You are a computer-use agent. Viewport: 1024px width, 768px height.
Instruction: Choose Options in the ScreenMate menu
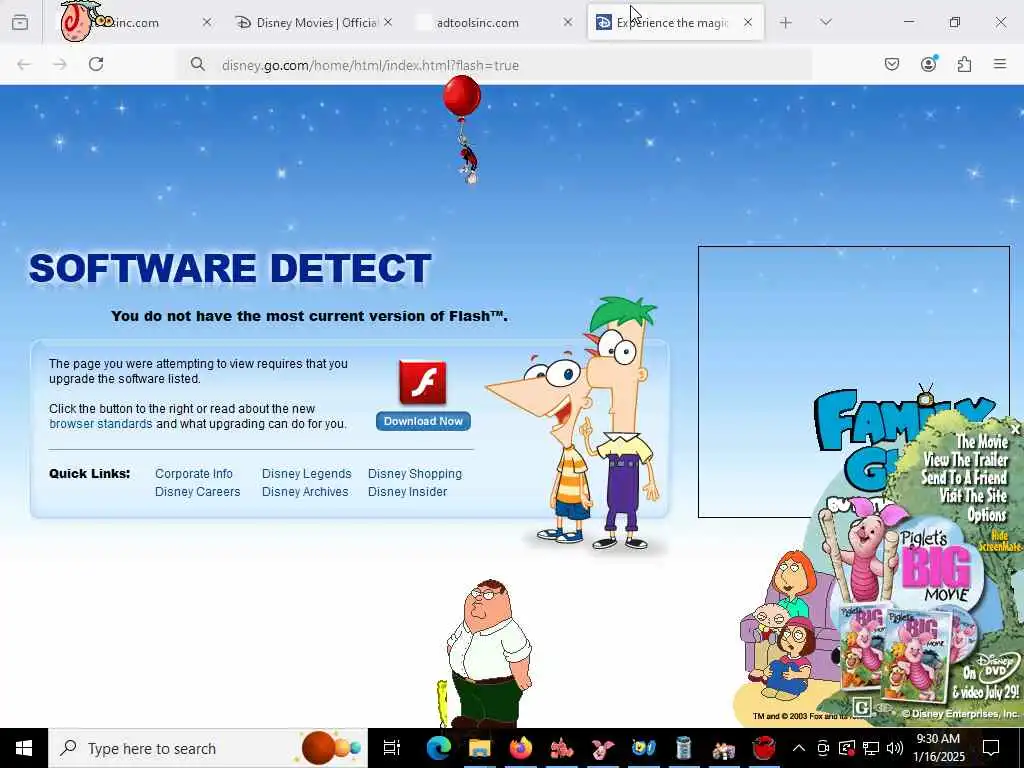click(x=987, y=515)
